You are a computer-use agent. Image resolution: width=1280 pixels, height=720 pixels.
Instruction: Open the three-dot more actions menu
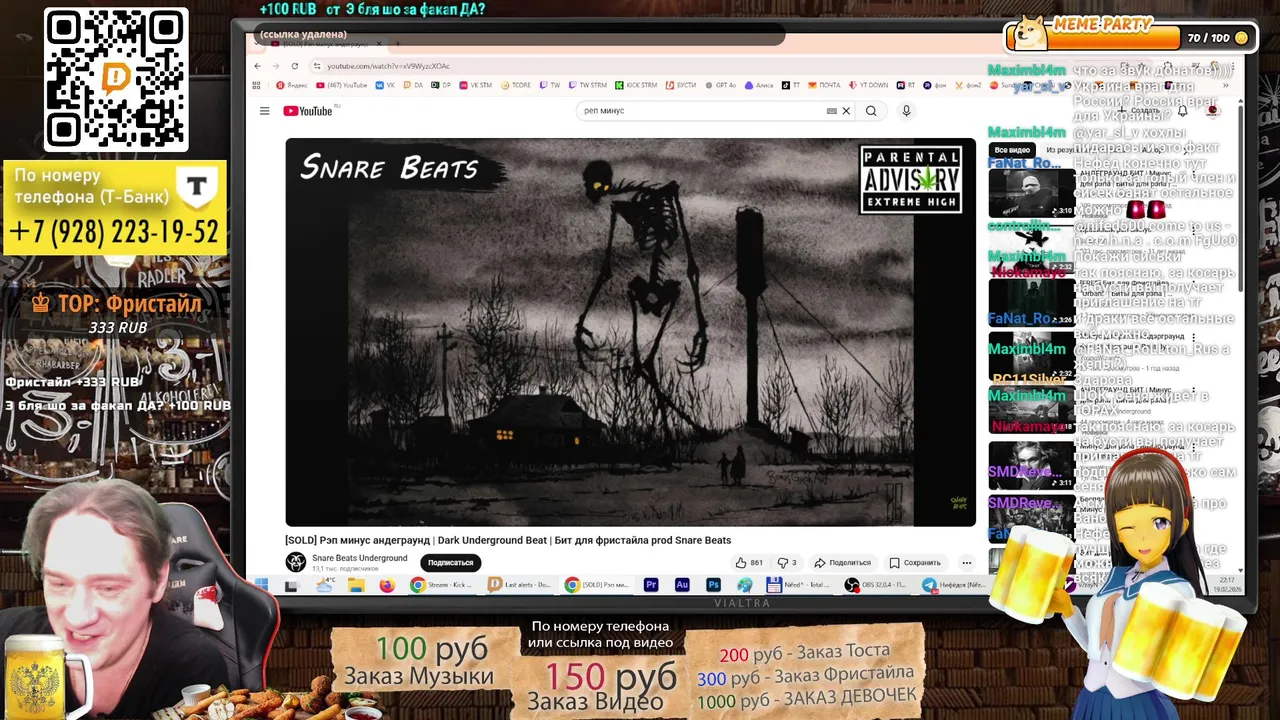pyautogui.click(x=966, y=563)
